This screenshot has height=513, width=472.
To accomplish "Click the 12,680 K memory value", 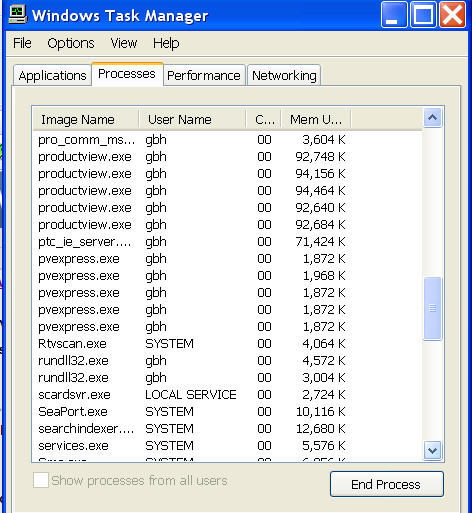I will [x=320, y=429].
